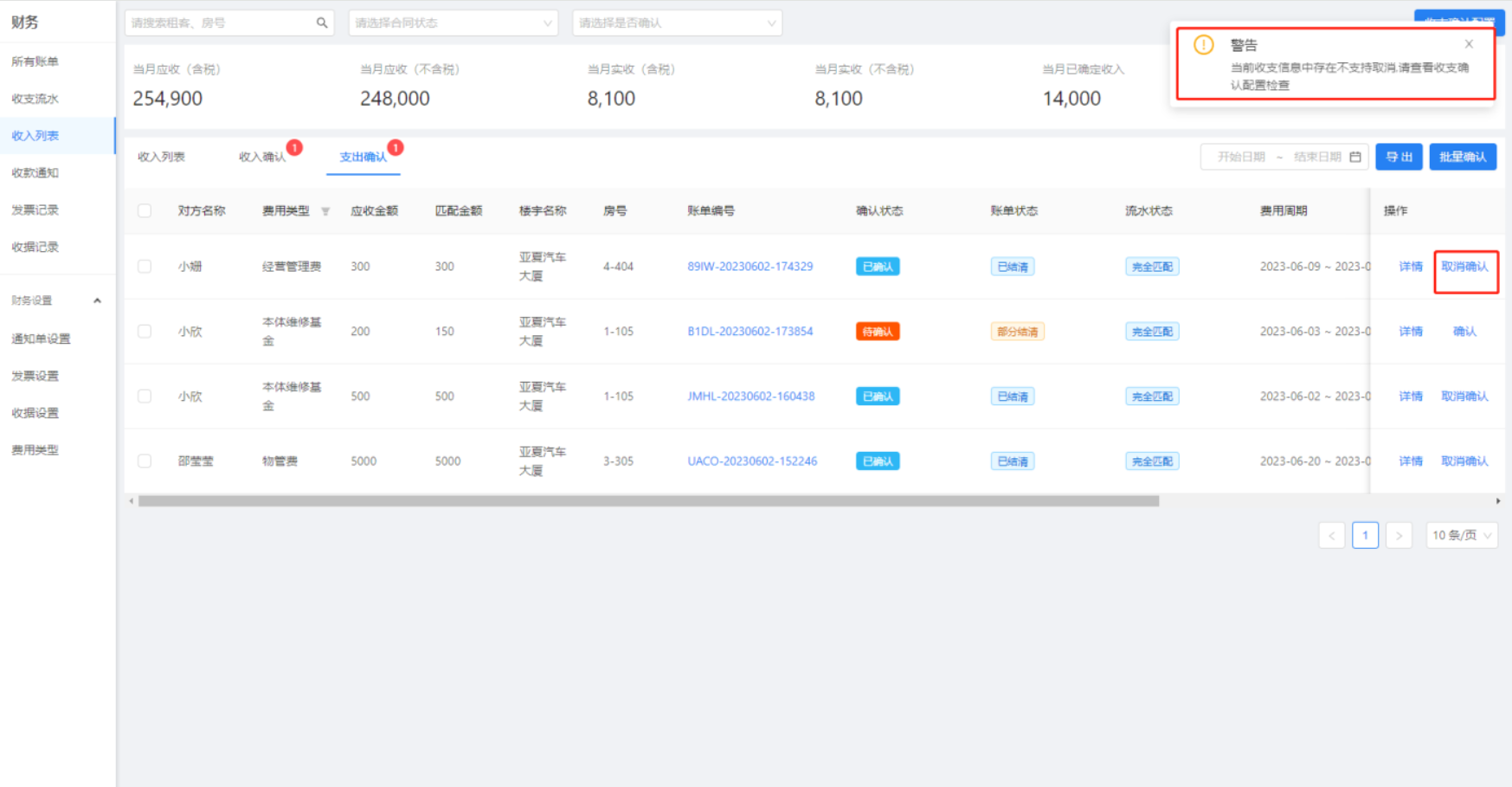Viewport: 1512px width, 787px height.
Task: Check the 邵莹莹 row checkbox
Action: (145, 461)
